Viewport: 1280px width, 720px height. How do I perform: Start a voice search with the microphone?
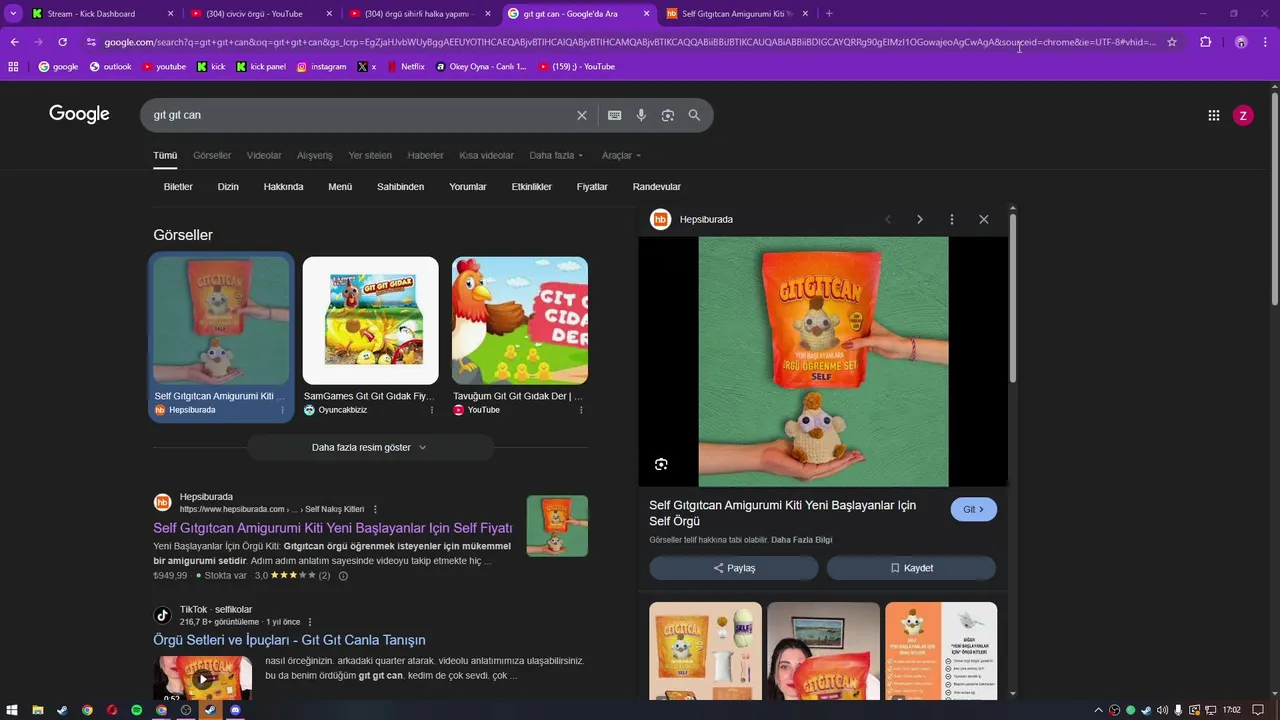pos(641,115)
